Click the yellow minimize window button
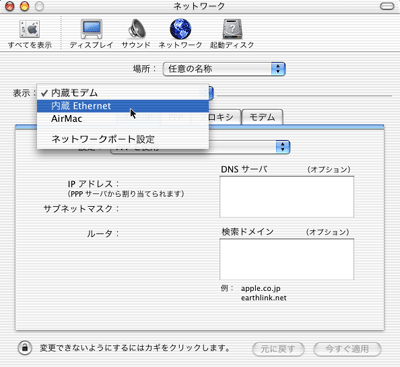 point(24,6)
